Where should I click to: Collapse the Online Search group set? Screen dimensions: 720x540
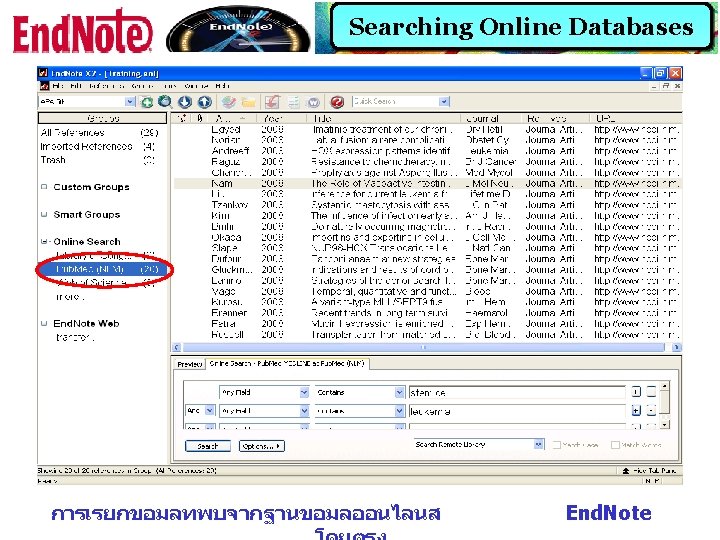click(44, 241)
